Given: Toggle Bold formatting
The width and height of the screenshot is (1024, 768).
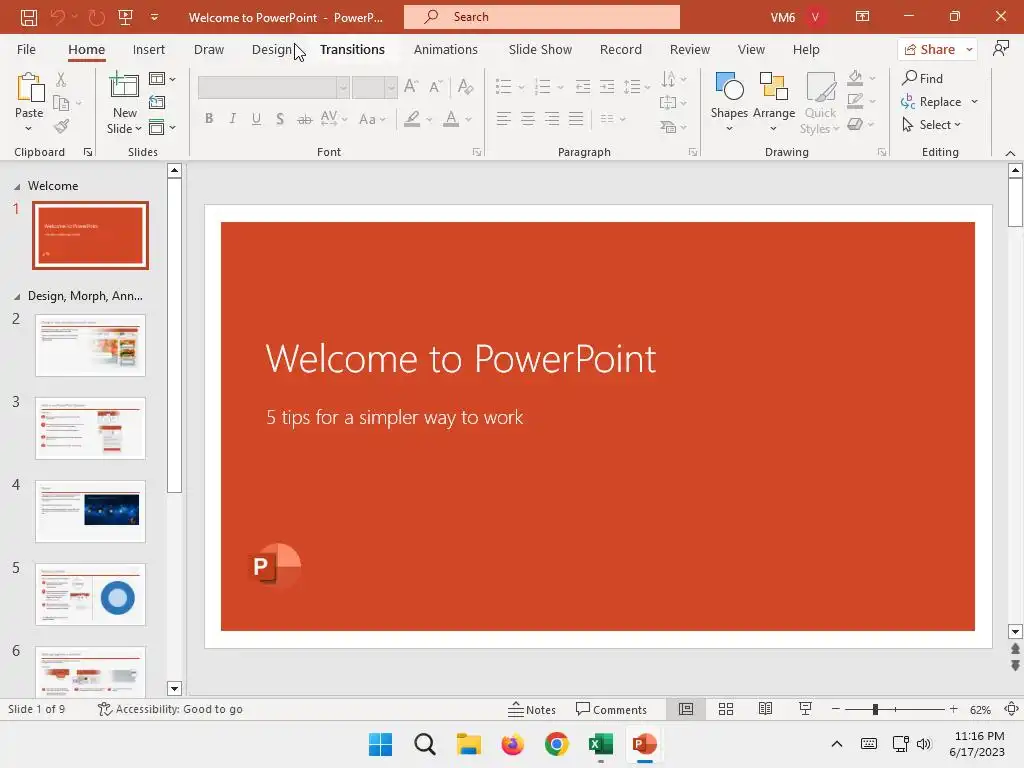Looking at the screenshot, I should (x=209, y=119).
